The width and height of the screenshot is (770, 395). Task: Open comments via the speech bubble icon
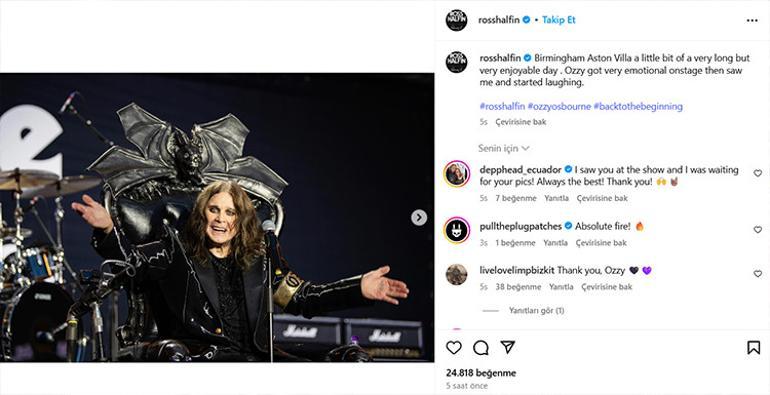[x=481, y=348]
